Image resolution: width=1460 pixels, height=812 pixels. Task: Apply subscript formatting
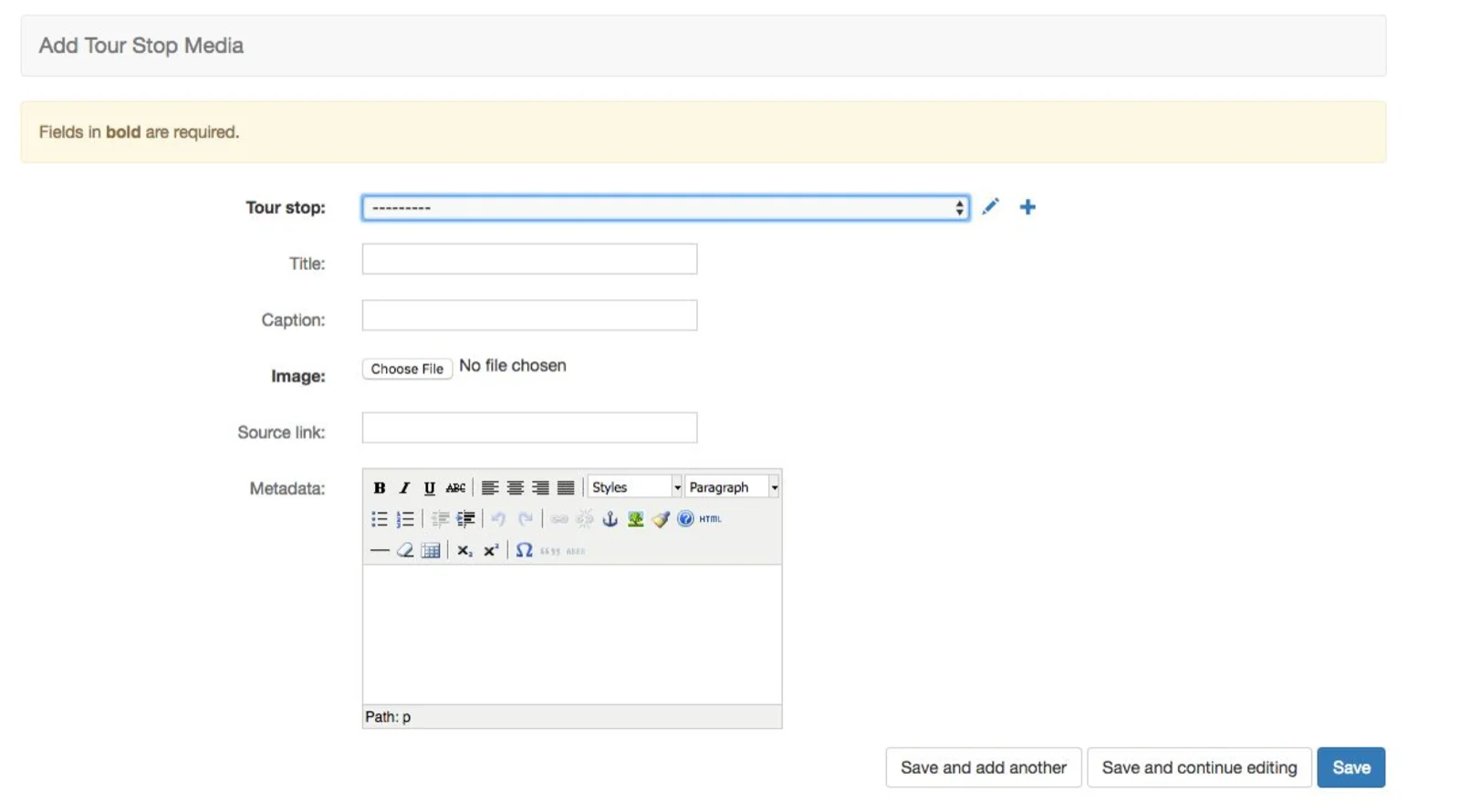click(464, 550)
